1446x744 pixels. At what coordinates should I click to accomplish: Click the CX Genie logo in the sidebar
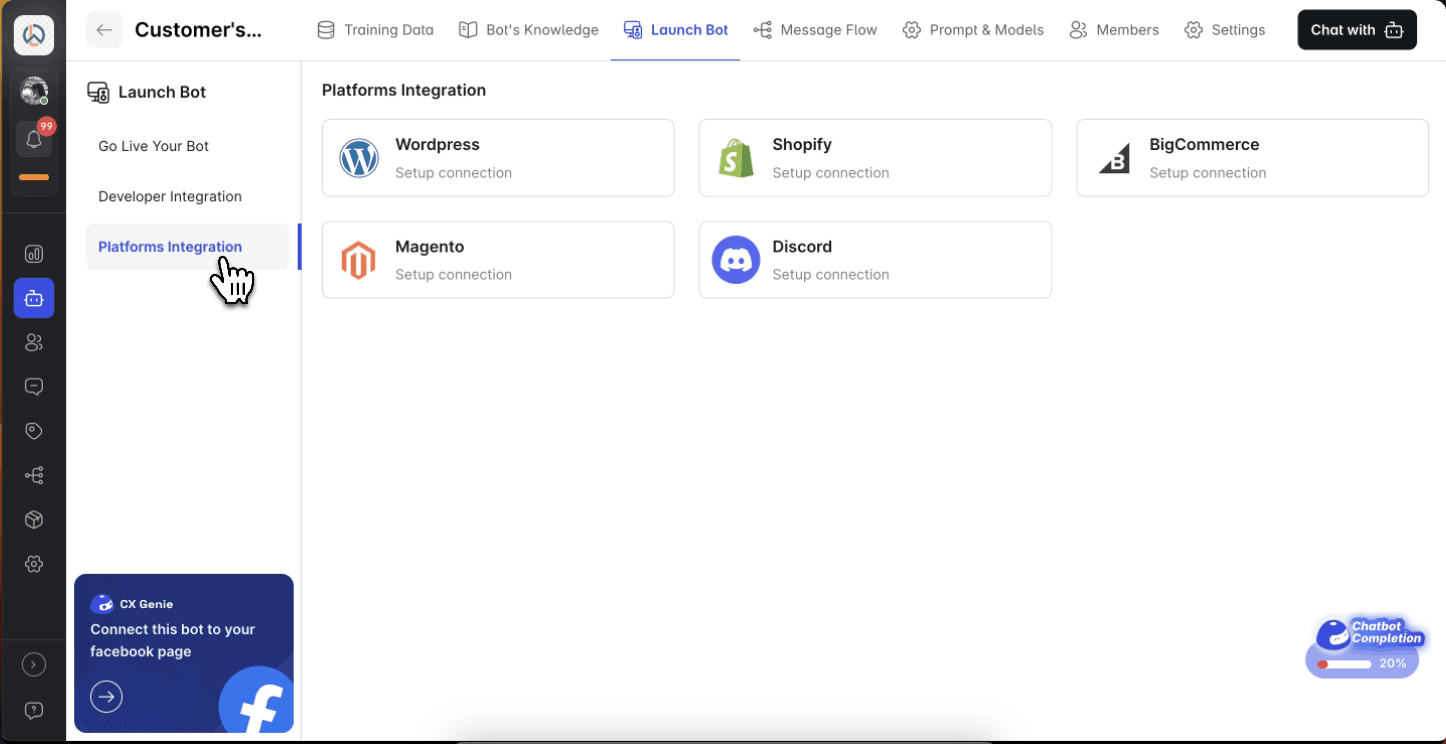[x=34, y=35]
